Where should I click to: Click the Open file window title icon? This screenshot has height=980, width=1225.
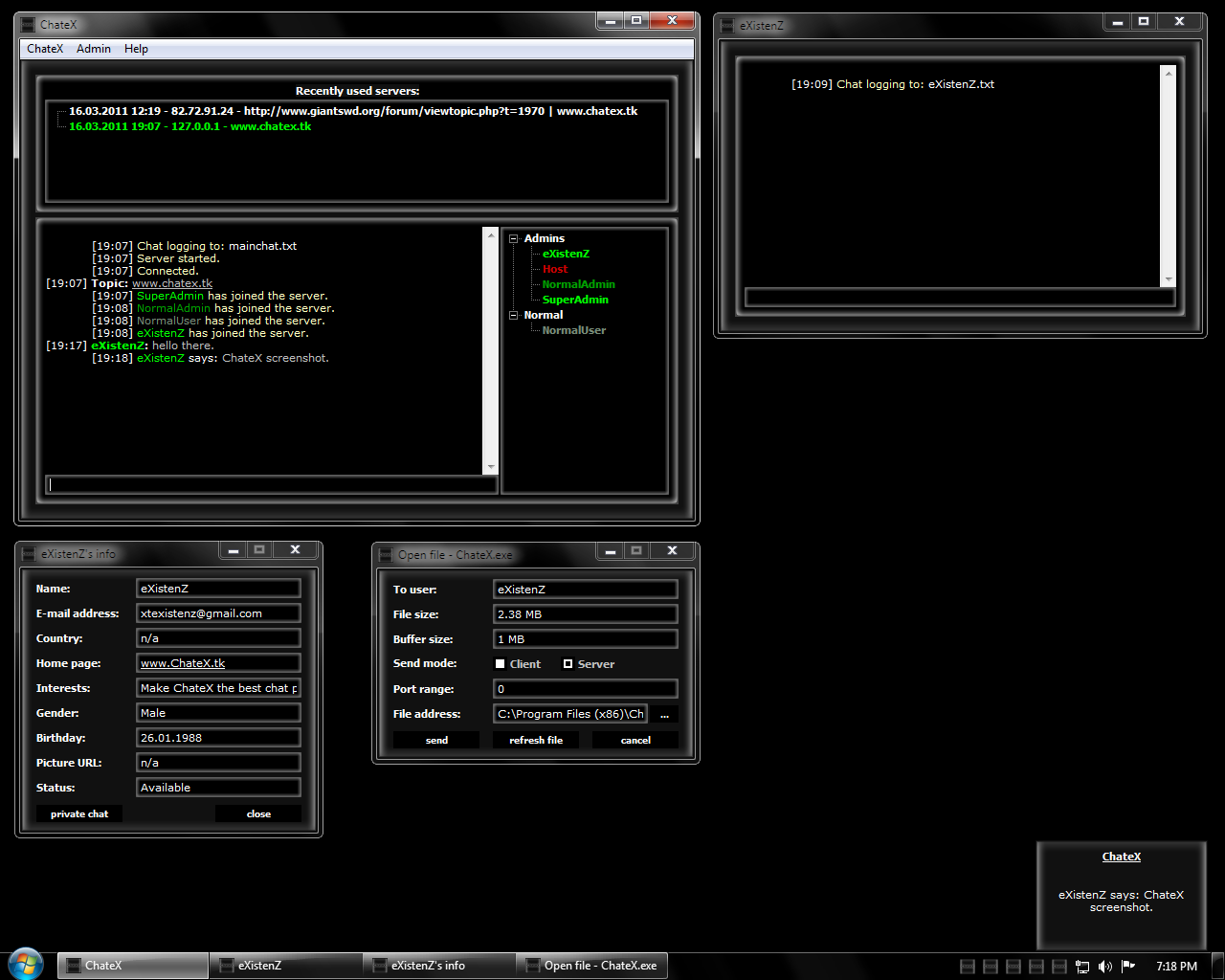(386, 555)
